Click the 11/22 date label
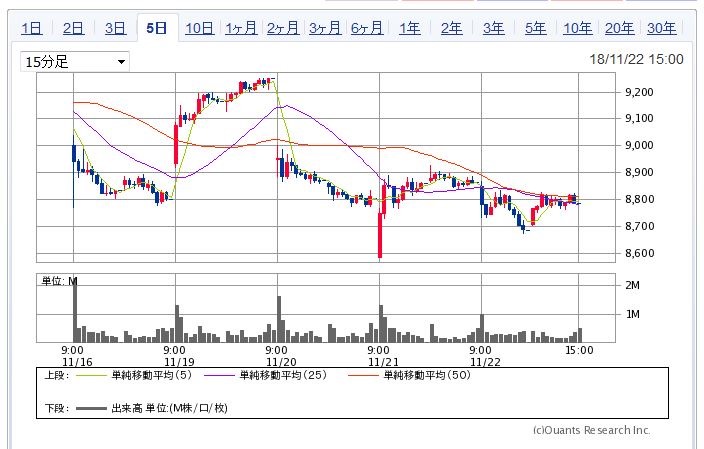This screenshot has width=704, height=449. [x=485, y=362]
